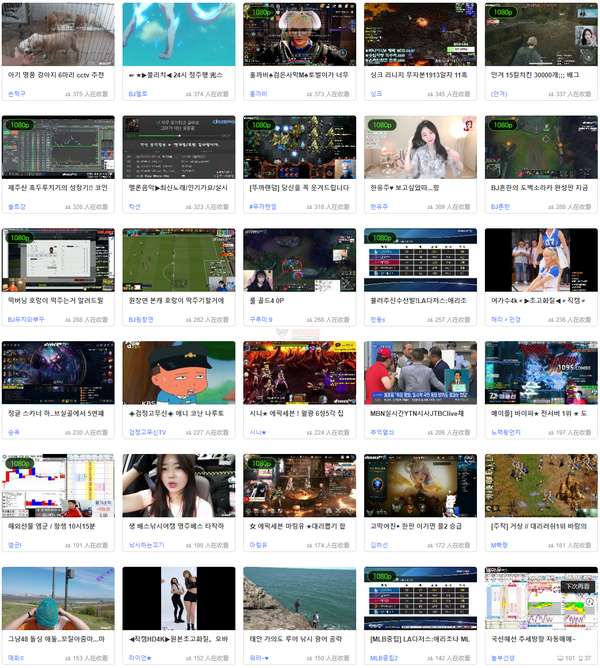Open the thumbnail with white-haired game character close-up
This screenshot has width=600, height=668.
click(x=300, y=35)
